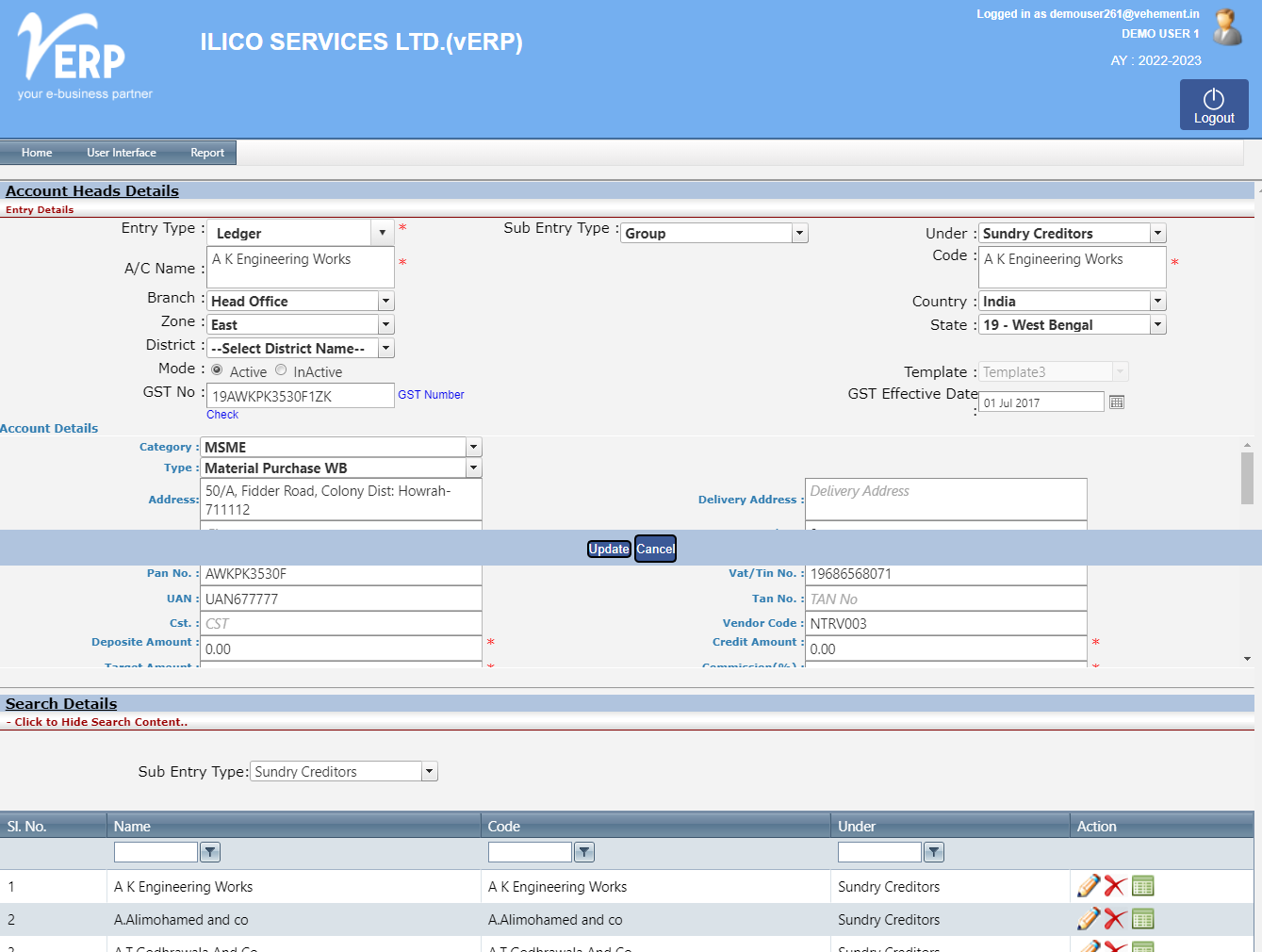This screenshot has height=952, width=1262.
Task: Open the User Interface menu
Action: (x=122, y=153)
